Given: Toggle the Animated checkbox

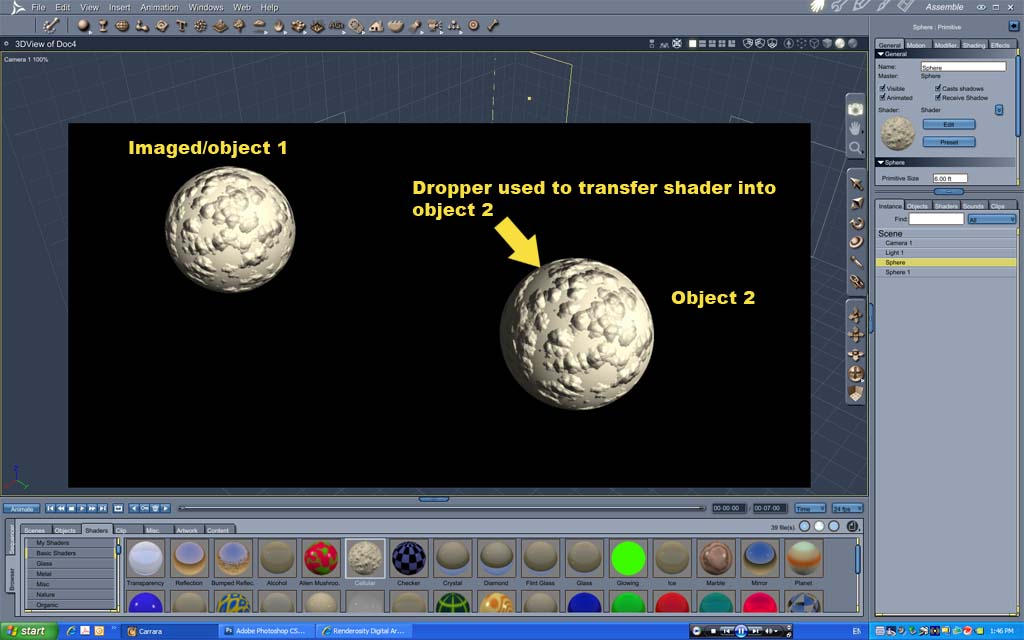Looking at the screenshot, I should click(x=882, y=97).
